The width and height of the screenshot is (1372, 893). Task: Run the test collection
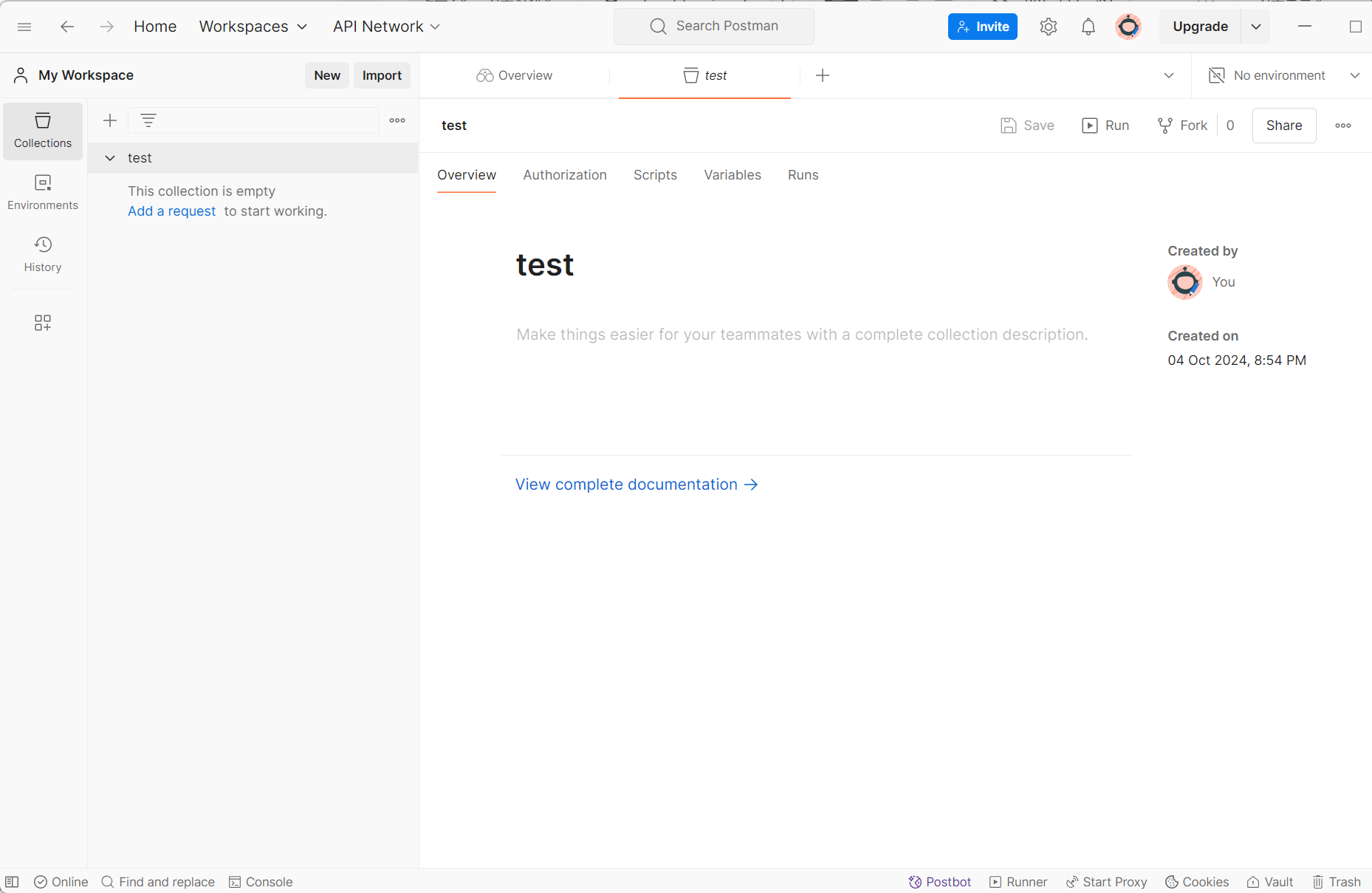(1105, 126)
